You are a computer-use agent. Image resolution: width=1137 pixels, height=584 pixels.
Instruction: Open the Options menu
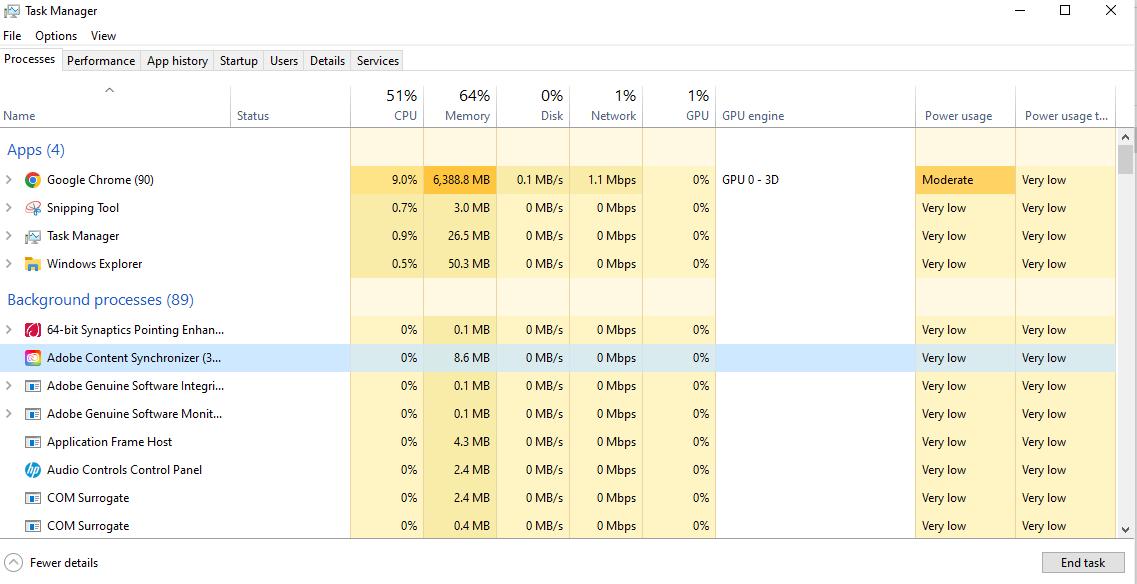pos(56,36)
